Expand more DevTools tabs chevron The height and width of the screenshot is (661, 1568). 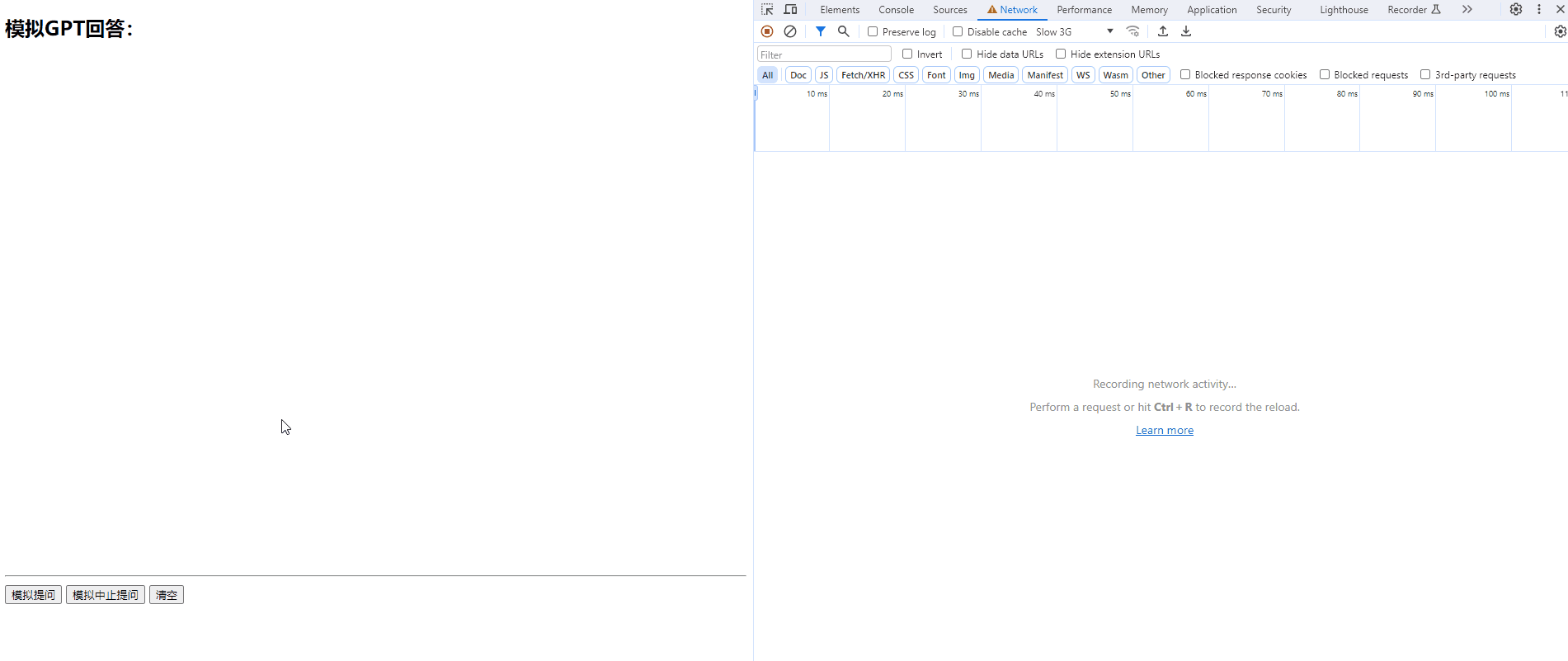pos(1467,10)
